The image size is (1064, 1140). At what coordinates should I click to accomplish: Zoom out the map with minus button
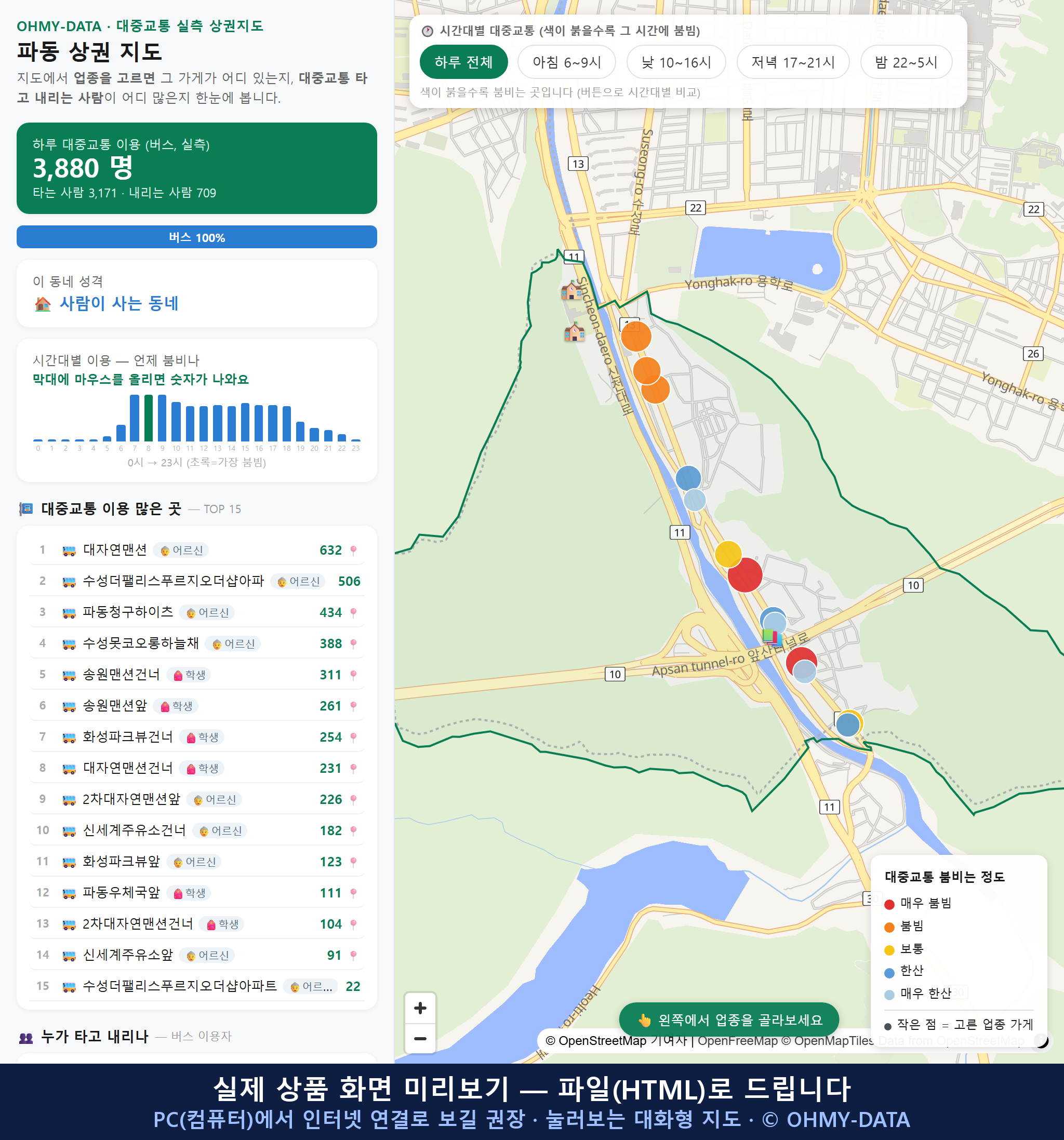pos(420,1038)
